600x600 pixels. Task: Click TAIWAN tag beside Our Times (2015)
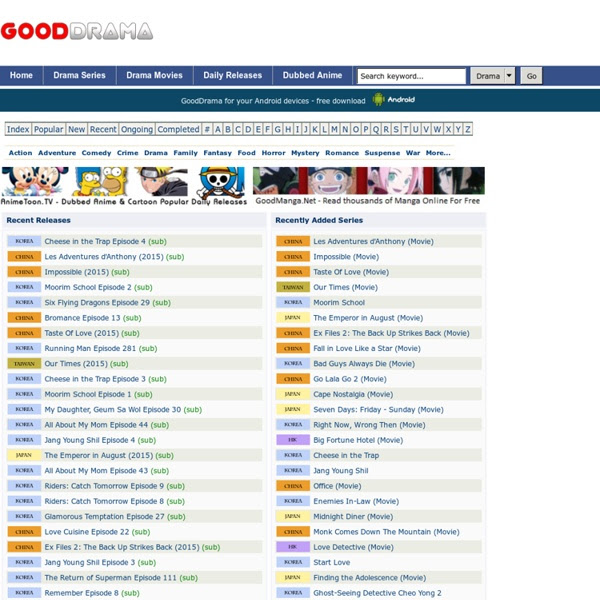coord(24,364)
